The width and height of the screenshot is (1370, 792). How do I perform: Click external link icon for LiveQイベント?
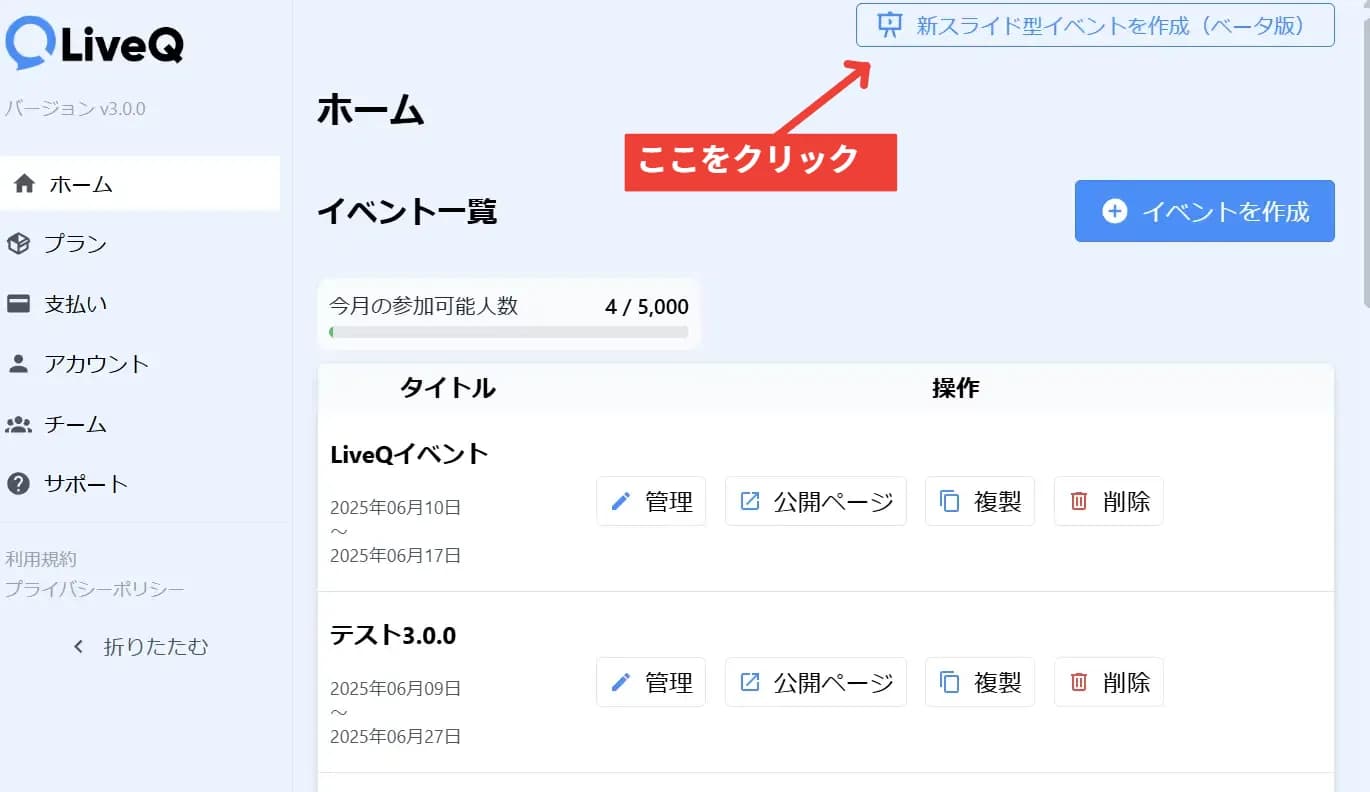tap(749, 501)
